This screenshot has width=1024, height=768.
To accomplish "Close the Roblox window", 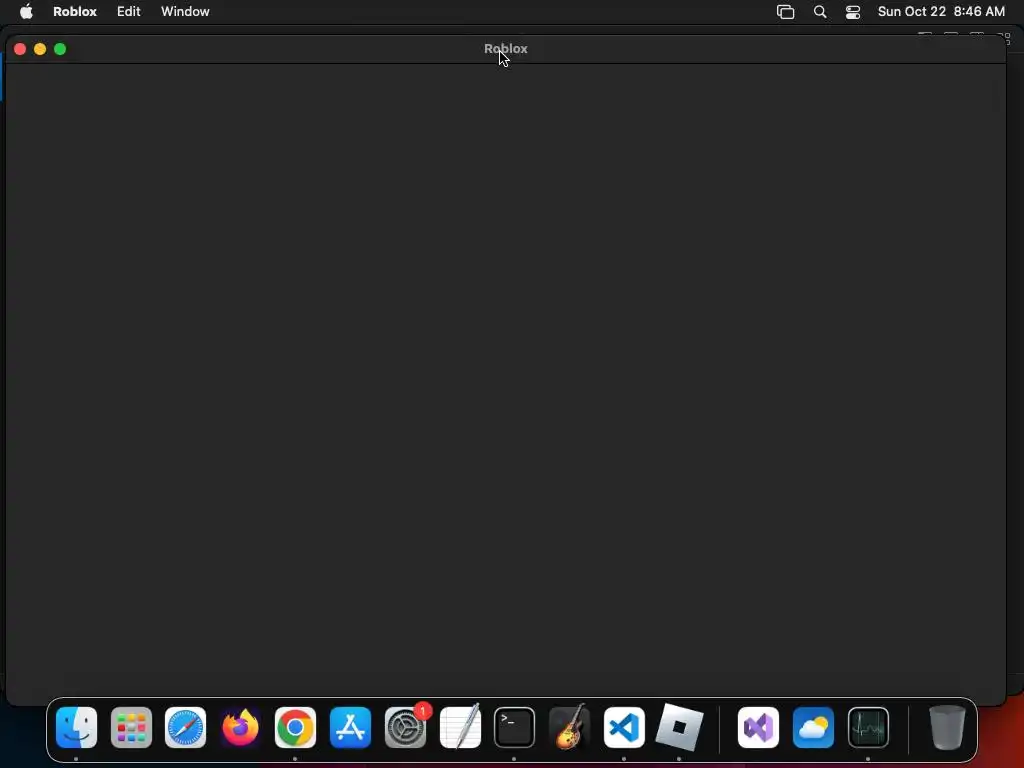I will point(20,49).
